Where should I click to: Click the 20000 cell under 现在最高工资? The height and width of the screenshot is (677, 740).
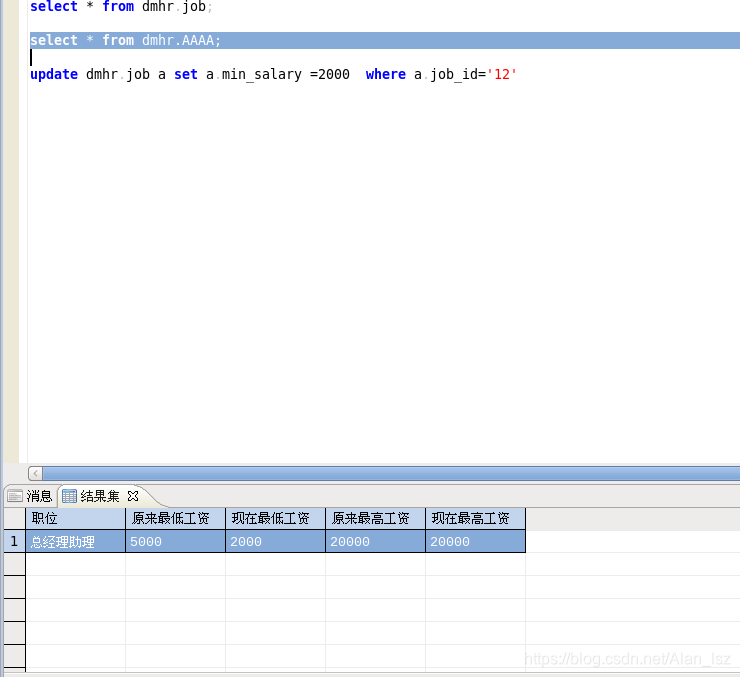tap(476, 541)
